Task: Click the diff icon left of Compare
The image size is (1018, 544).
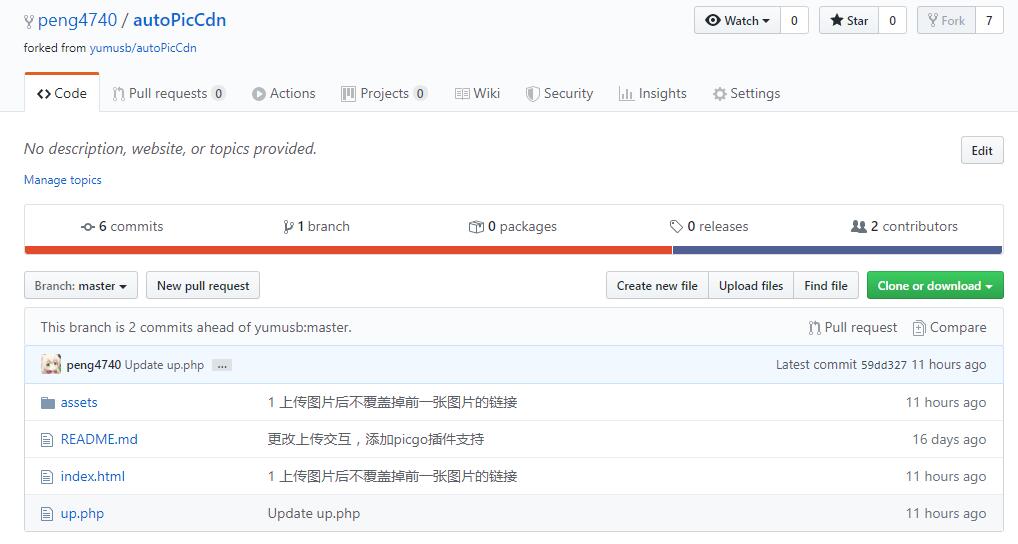Action: 919,328
